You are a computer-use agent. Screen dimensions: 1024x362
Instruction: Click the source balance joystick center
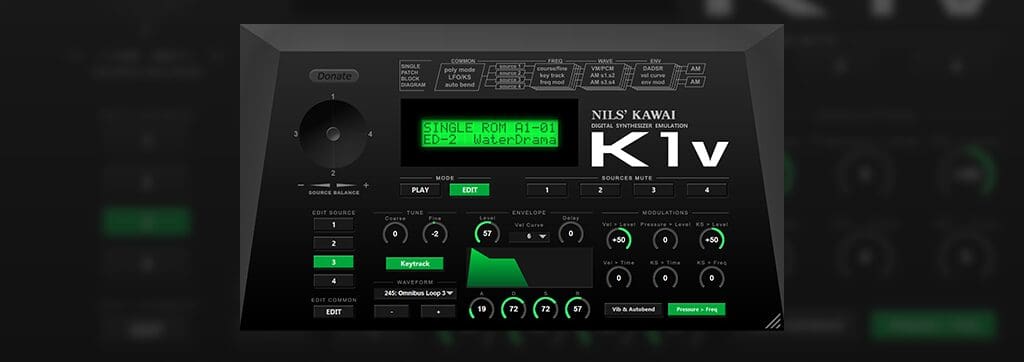coord(333,134)
